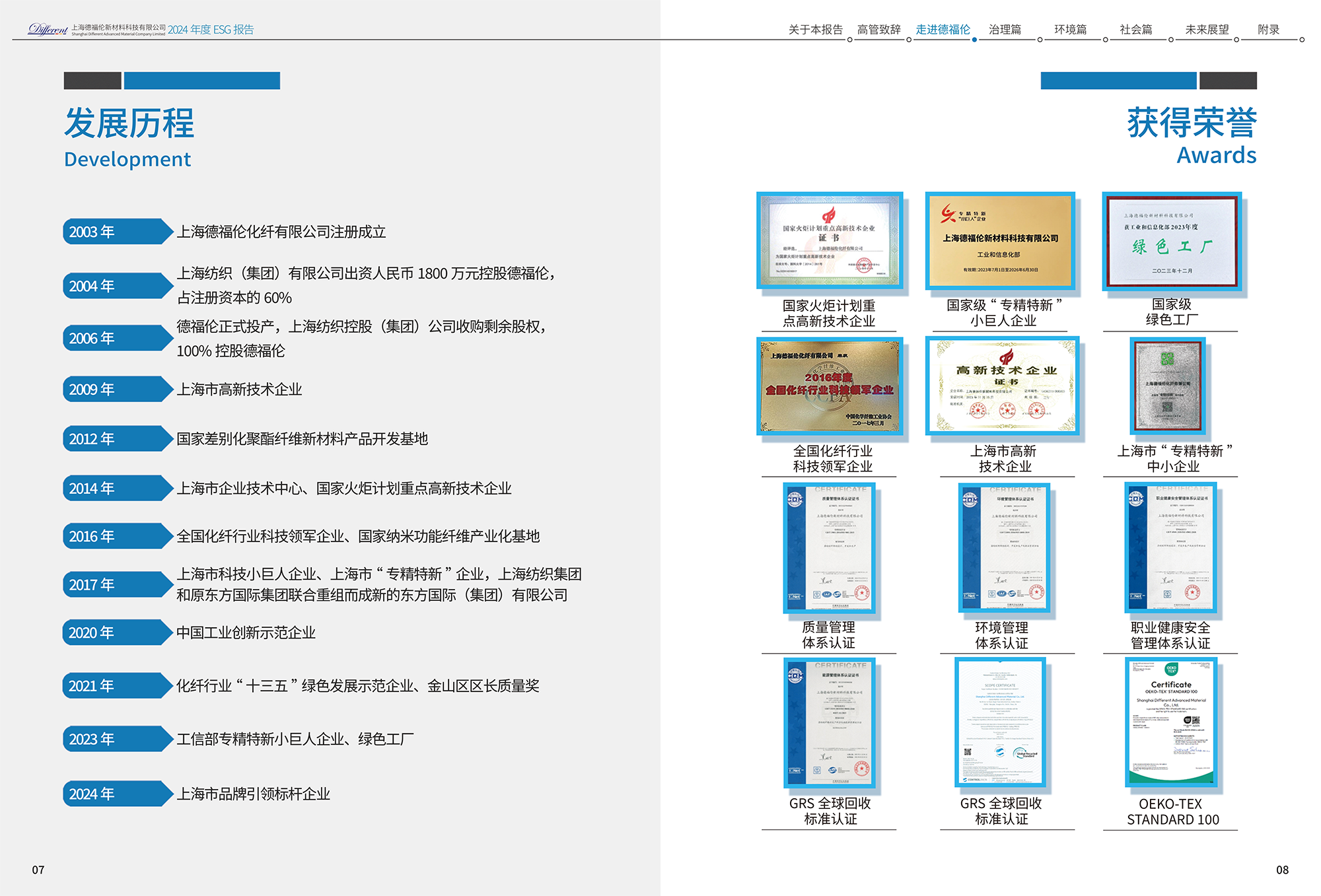Select the 2024 年 timeline label
Viewport: 1321px width, 896px height.
click(118, 794)
